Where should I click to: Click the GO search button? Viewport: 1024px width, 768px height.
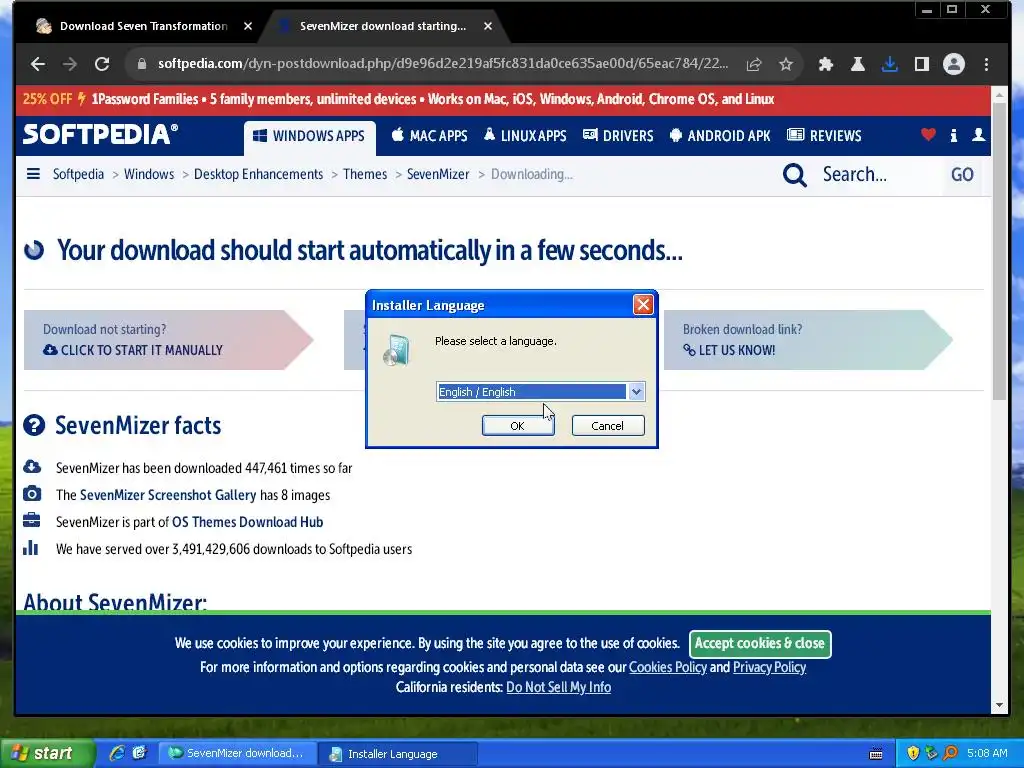[962, 174]
